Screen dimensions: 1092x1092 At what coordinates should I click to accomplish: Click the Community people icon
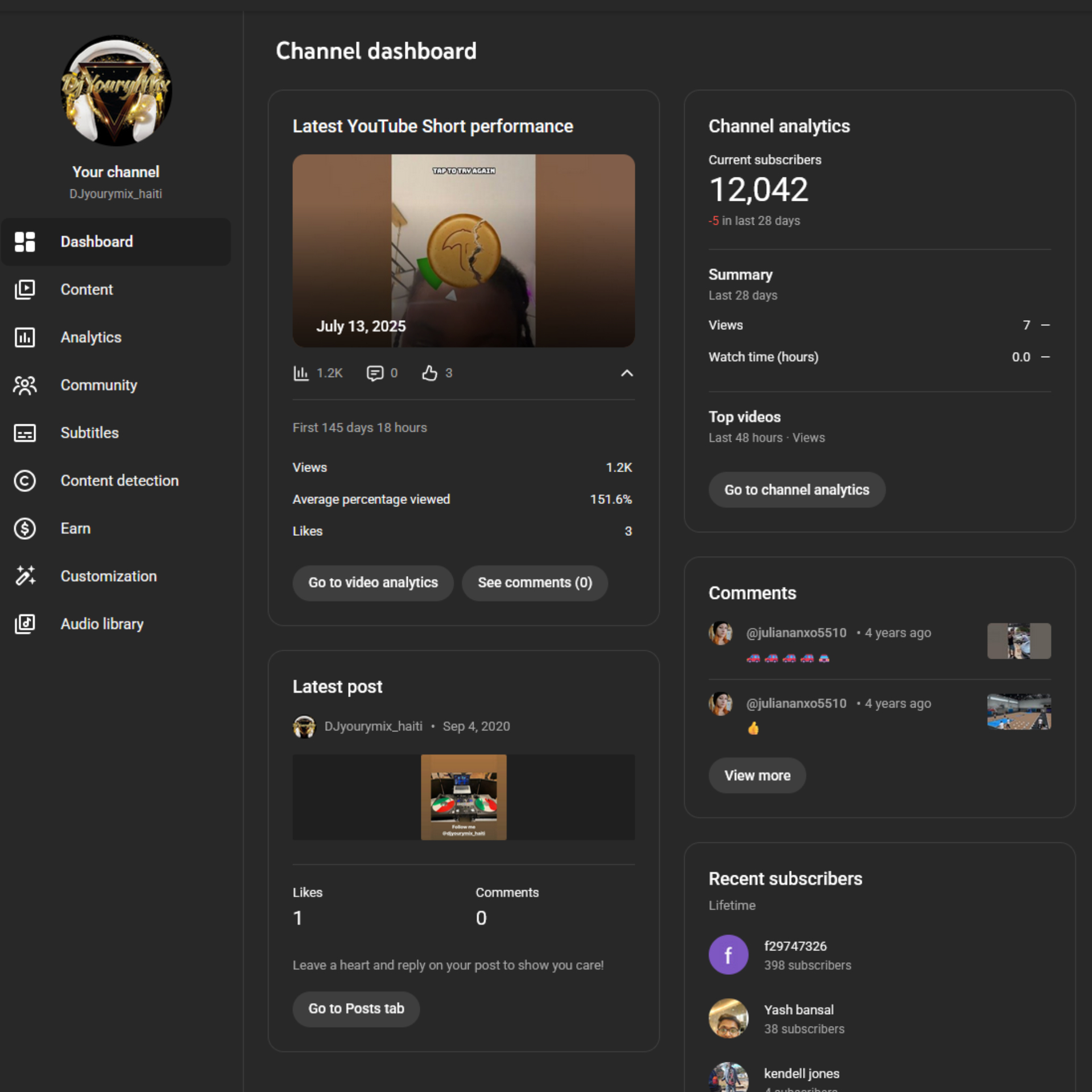[24, 385]
